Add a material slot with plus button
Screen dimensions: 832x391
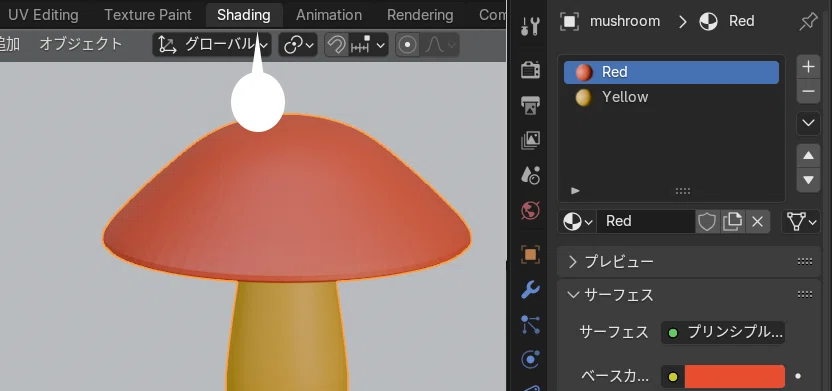tap(808, 67)
